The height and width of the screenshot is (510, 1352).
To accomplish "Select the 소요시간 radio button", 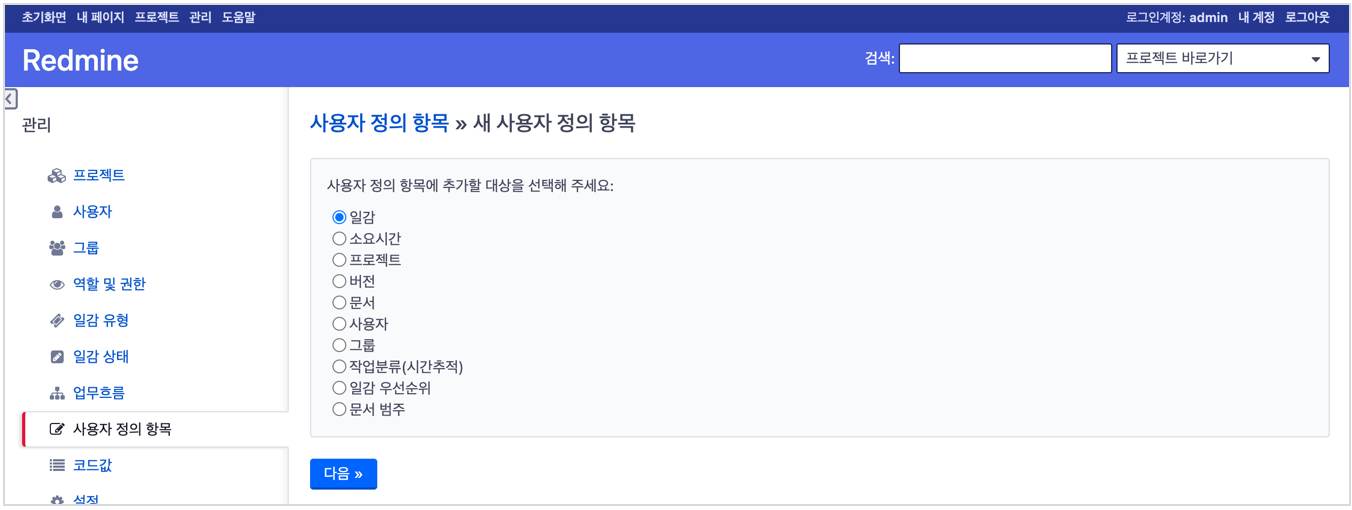I will [x=339, y=239].
